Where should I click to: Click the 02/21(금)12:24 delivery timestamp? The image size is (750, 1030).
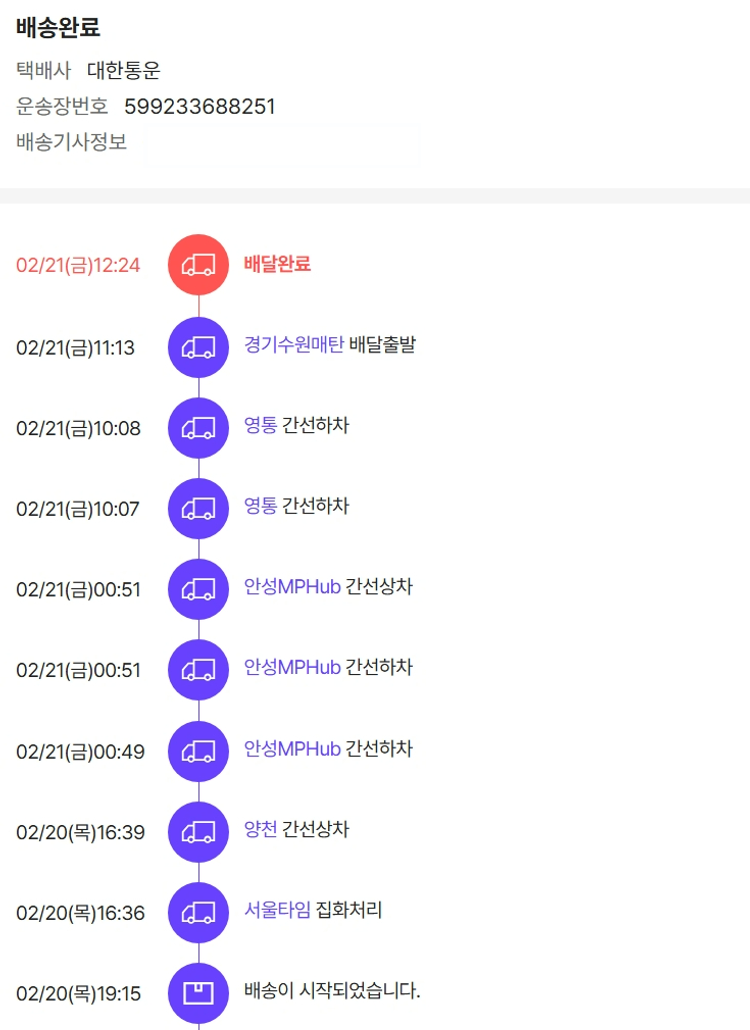[x=78, y=266]
